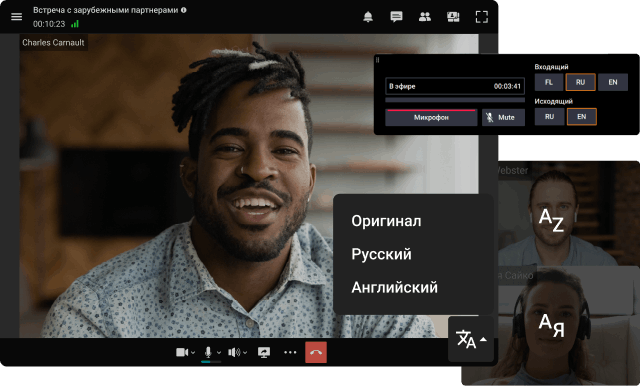Click the call timer 00:10:23
Image resolution: width=640 pixels, height=386 pixels.
(49, 24)
